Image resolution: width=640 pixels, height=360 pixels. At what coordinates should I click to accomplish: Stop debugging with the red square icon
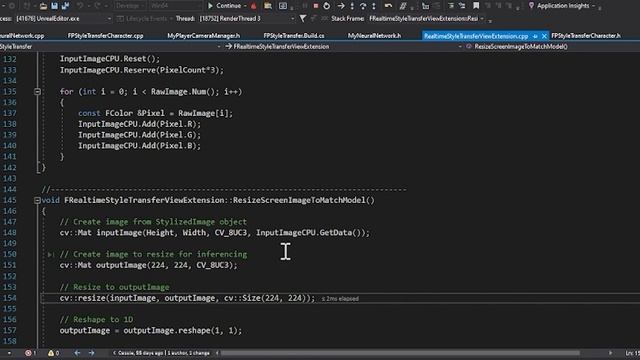[x=316, y=6]
